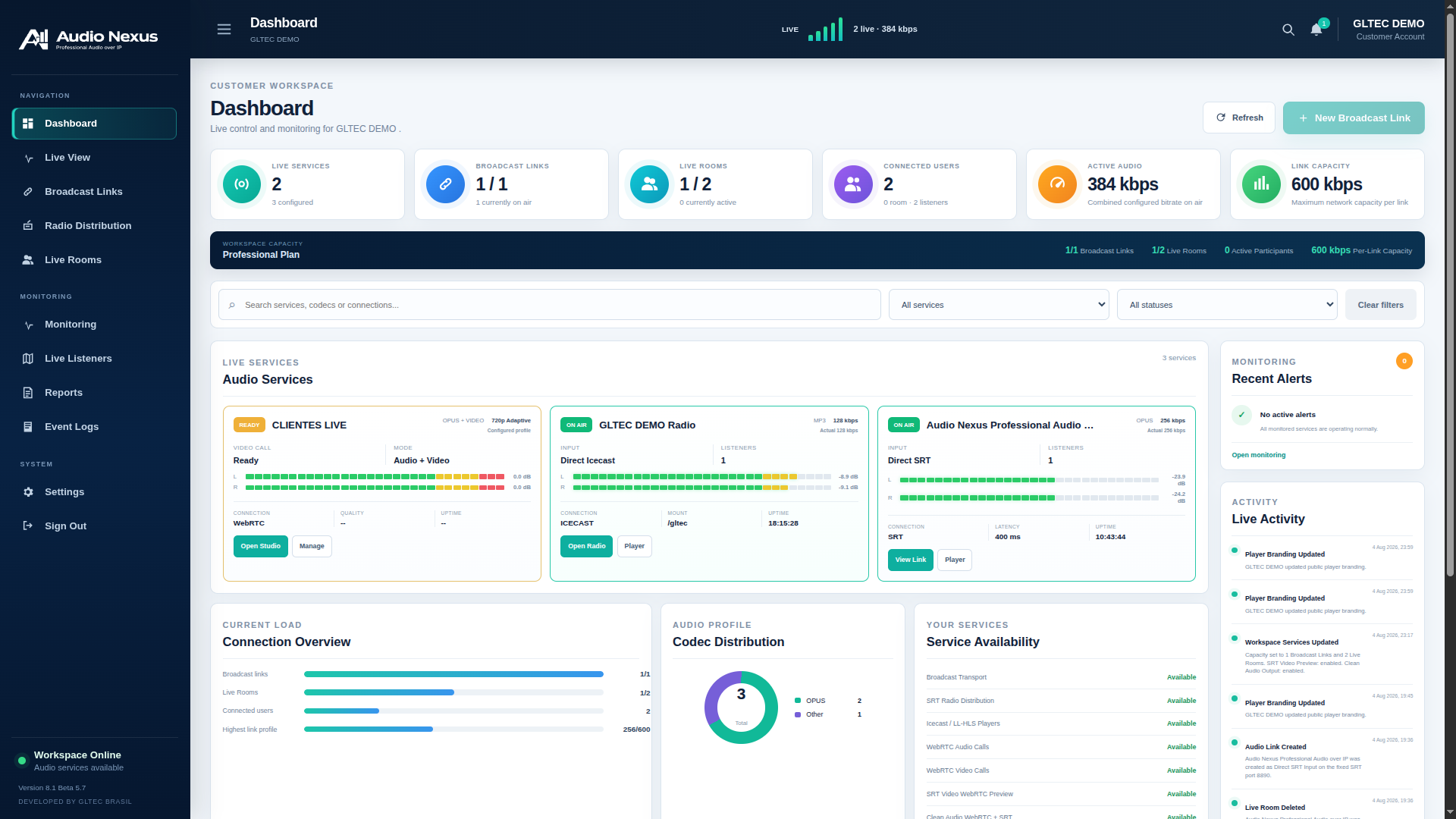The width and height of the screenshot is (1456, 819).
Task: Open the hamburger menu icon
Action: pyautogui.click(x=224, y=29)
